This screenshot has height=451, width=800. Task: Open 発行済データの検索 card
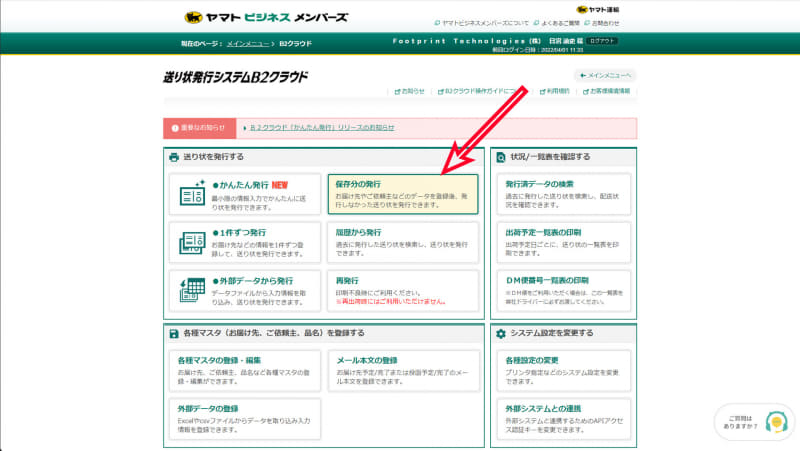(x=563, y=194)
